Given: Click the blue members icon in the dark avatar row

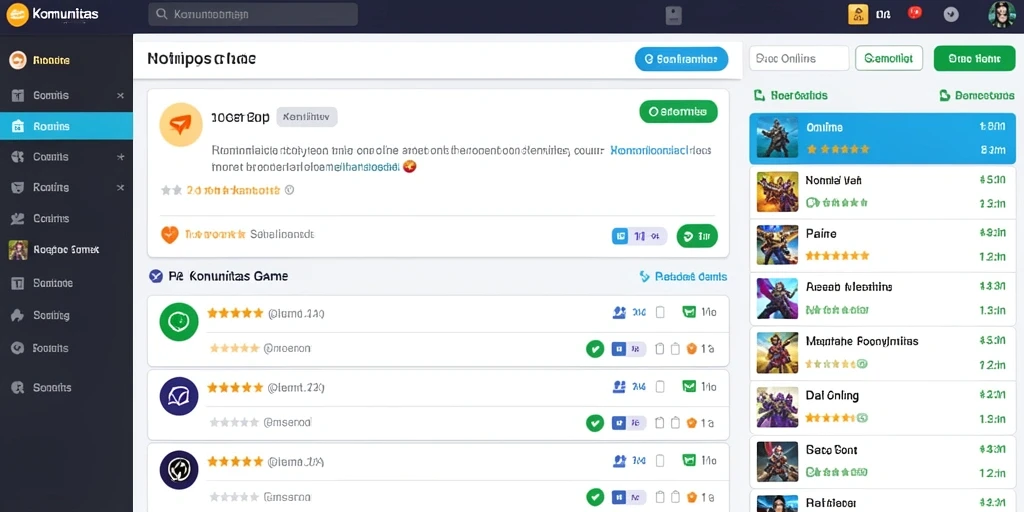Looking at the screenshot, I should 620,461.
